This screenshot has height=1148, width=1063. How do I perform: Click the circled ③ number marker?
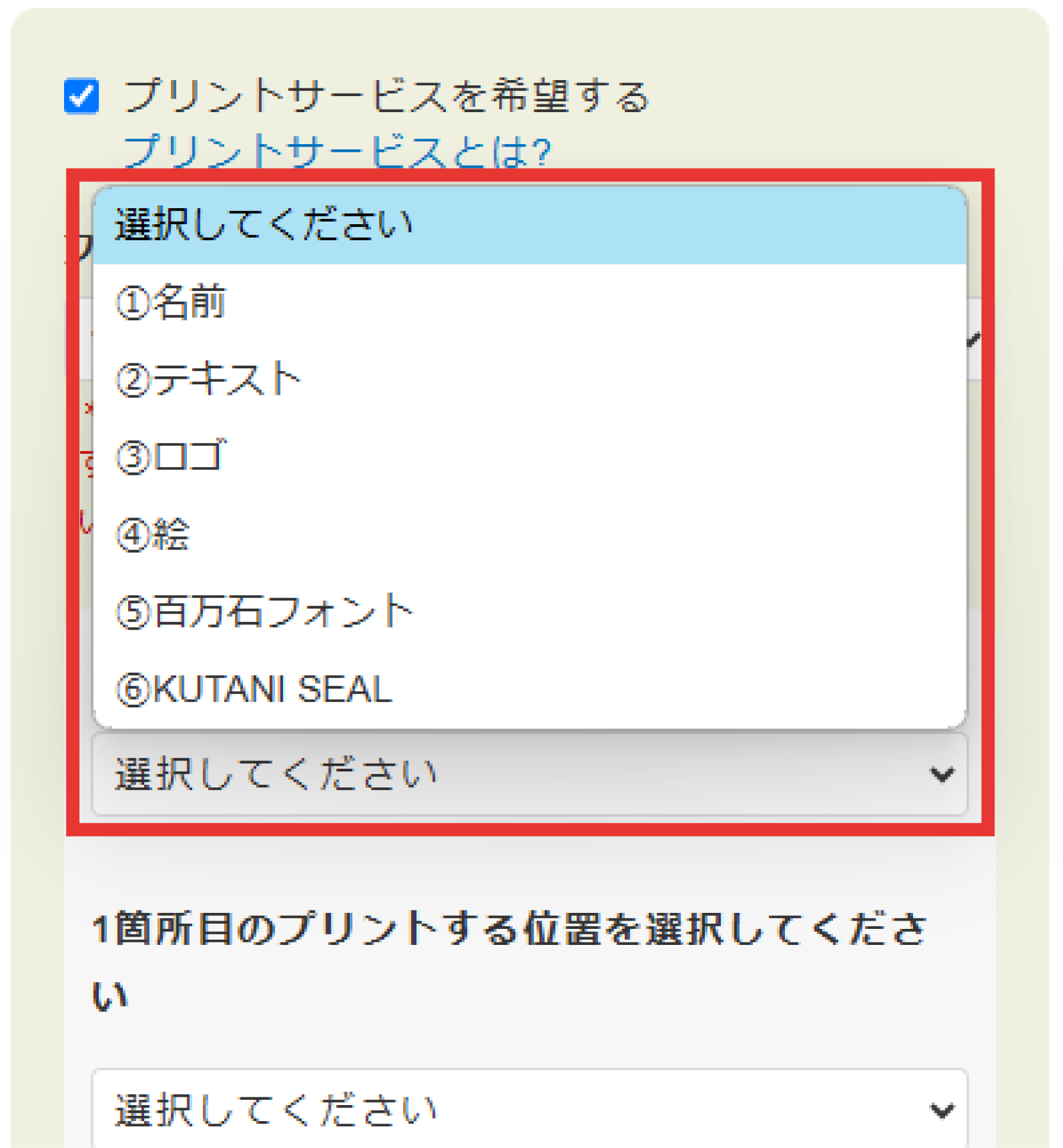(133, 458)
